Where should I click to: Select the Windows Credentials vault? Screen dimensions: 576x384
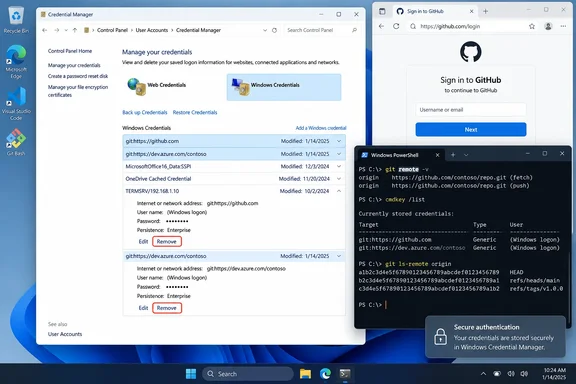click(x=284, y=87)
